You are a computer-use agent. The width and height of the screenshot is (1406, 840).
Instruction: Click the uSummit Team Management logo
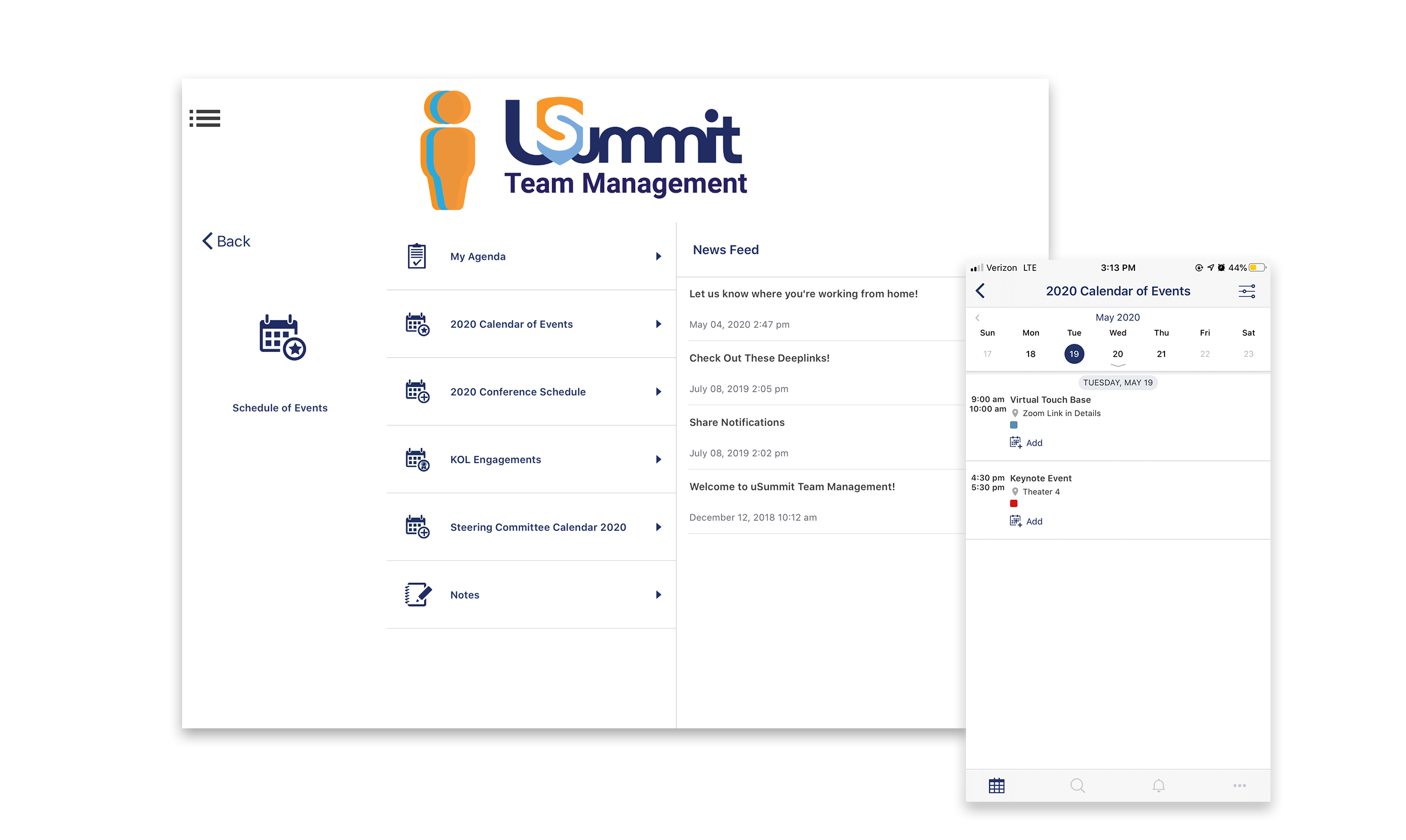583,150
